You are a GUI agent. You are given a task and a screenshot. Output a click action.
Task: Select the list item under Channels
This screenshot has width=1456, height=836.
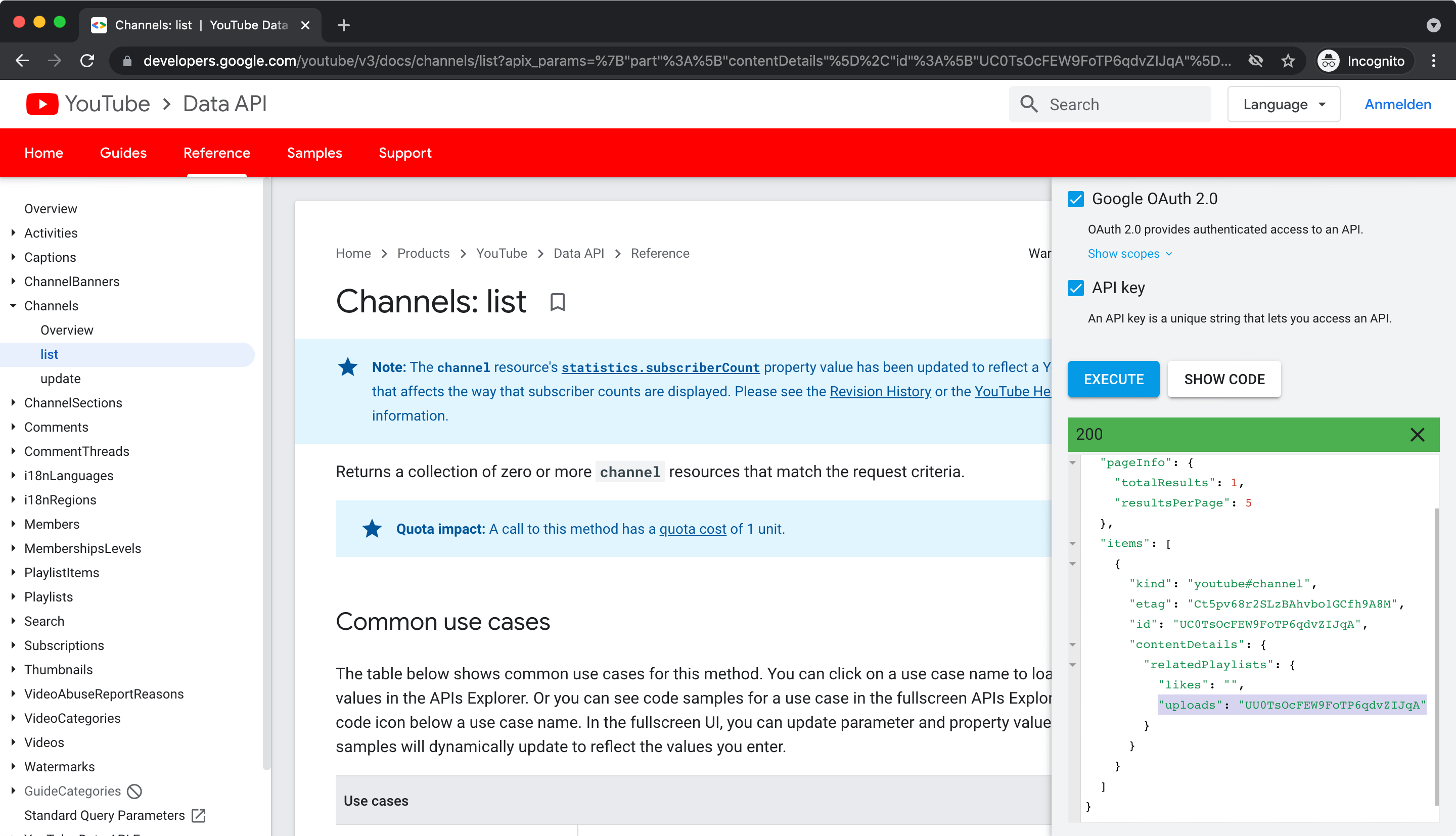tap(127, 354)
